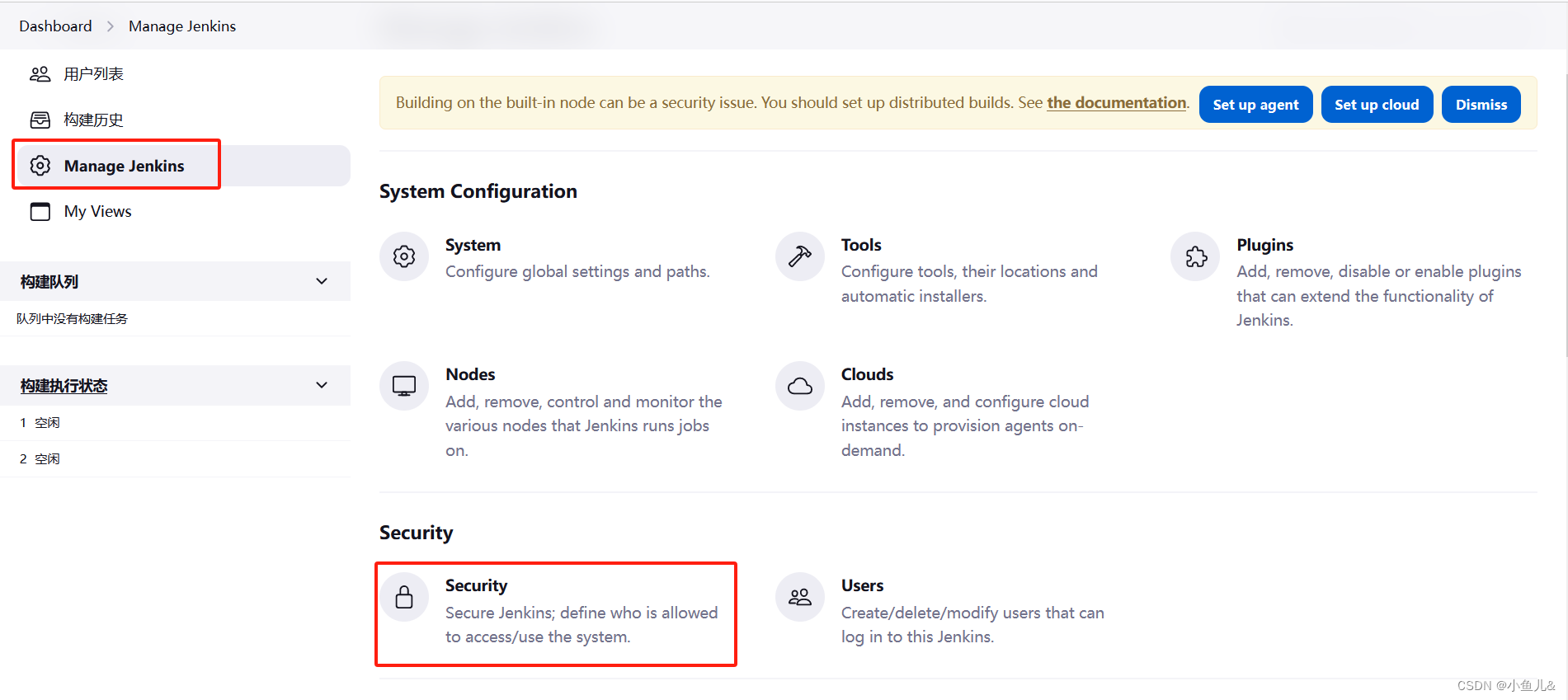Image resolution: width=1568 pixels, height=700 pixels.
Task: Go to Dashboard breadcrumb
Action: (x=55, y=26)
